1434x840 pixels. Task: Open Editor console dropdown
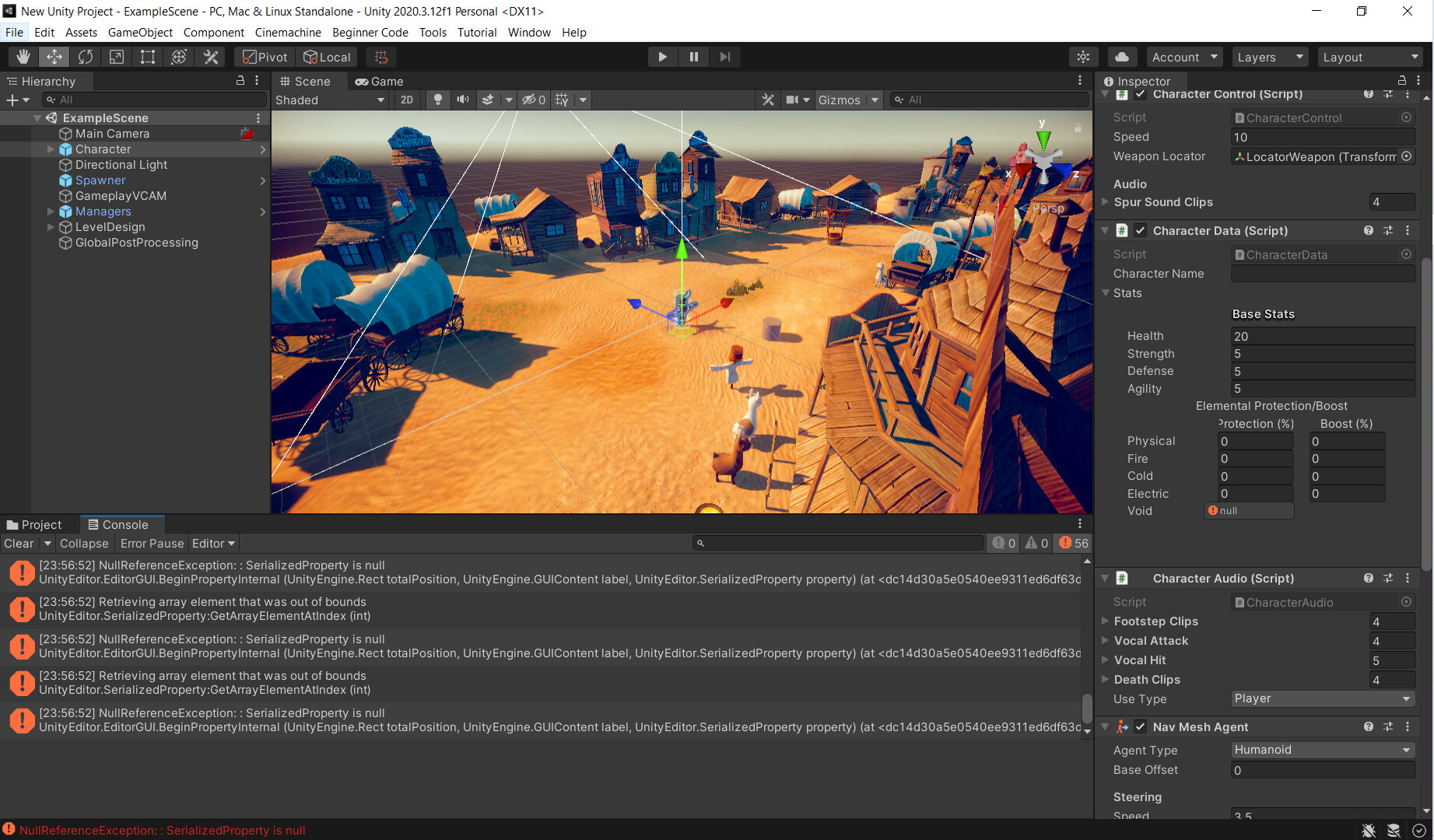click(x=213, y=543)
